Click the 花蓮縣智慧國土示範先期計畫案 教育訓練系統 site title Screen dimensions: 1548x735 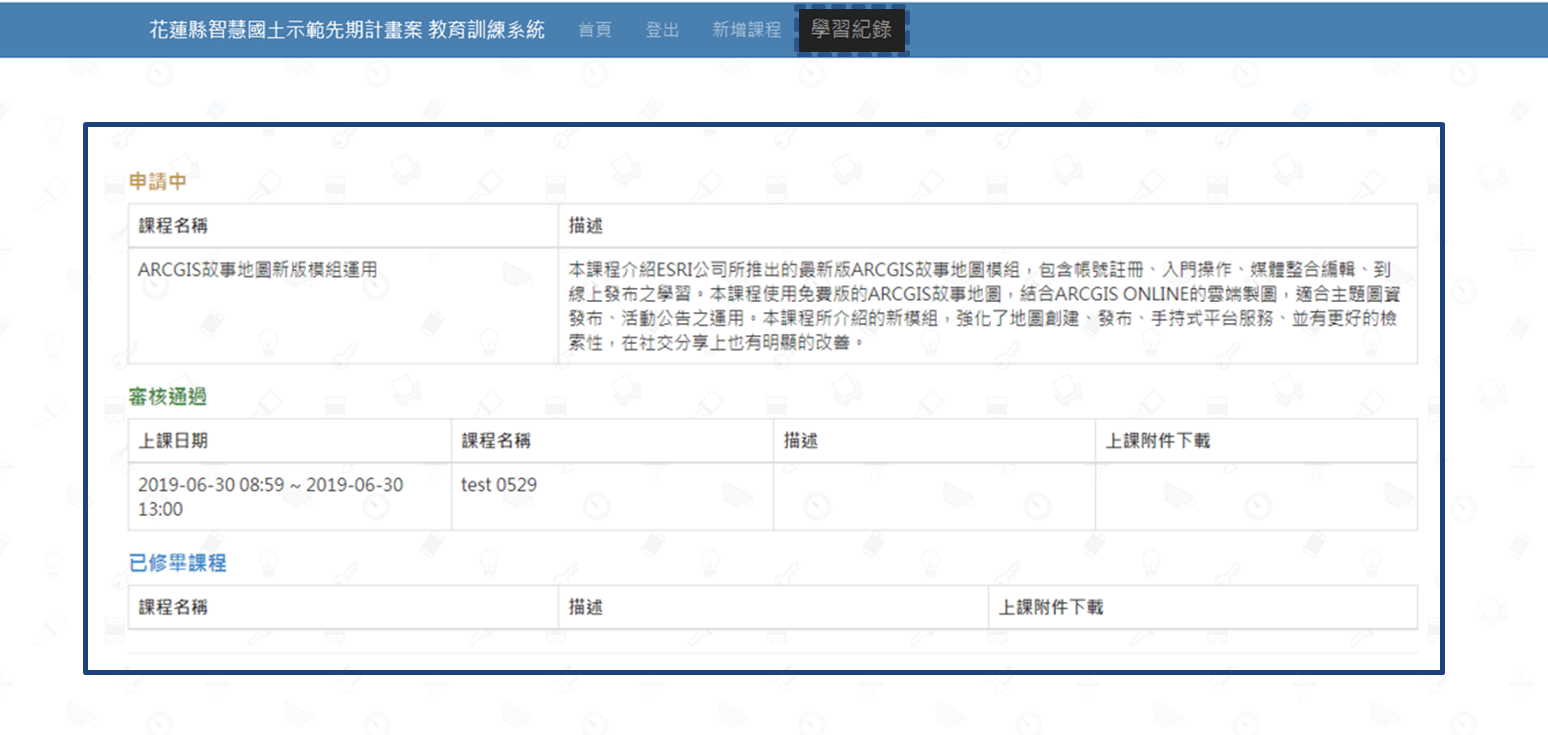coord(347,30)
